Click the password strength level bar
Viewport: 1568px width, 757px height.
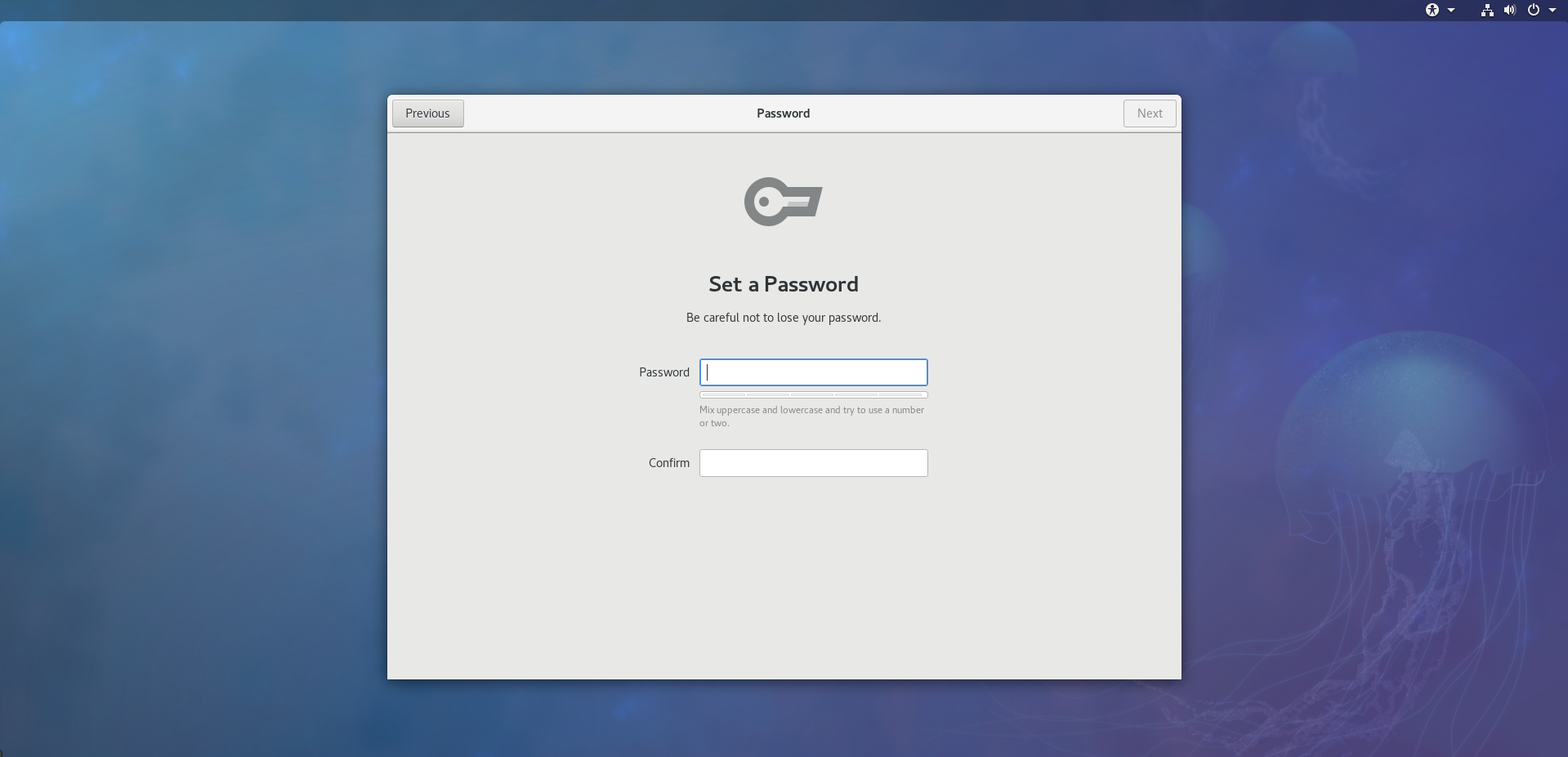coord(813,395)
